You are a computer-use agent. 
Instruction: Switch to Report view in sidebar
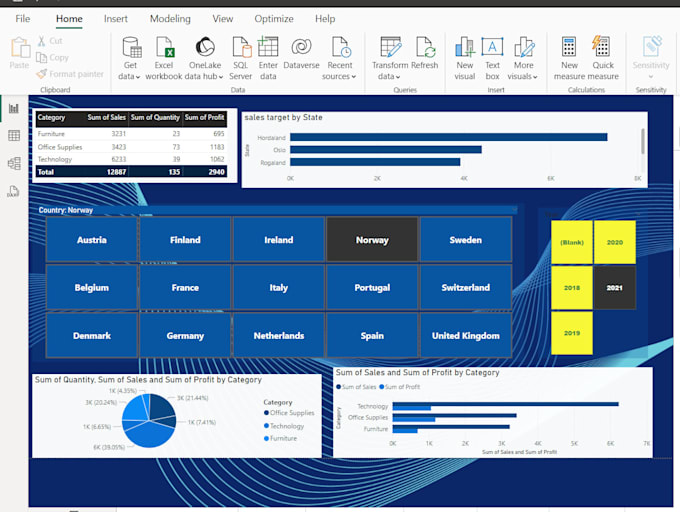(x=14, y=108)
